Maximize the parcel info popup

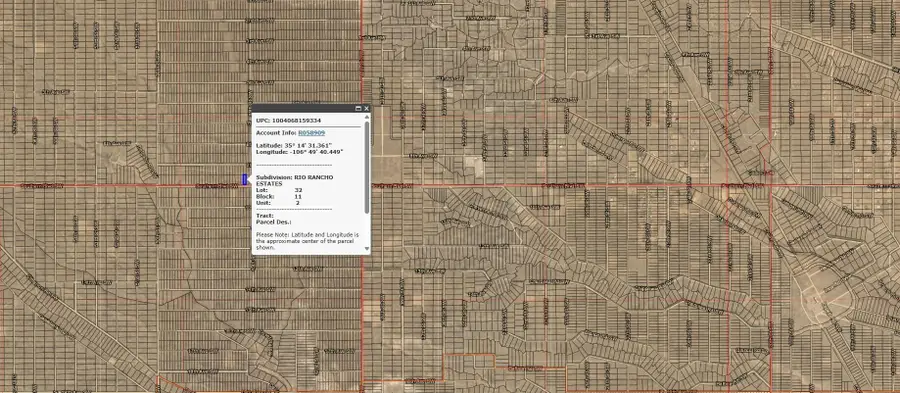[358, 108]
